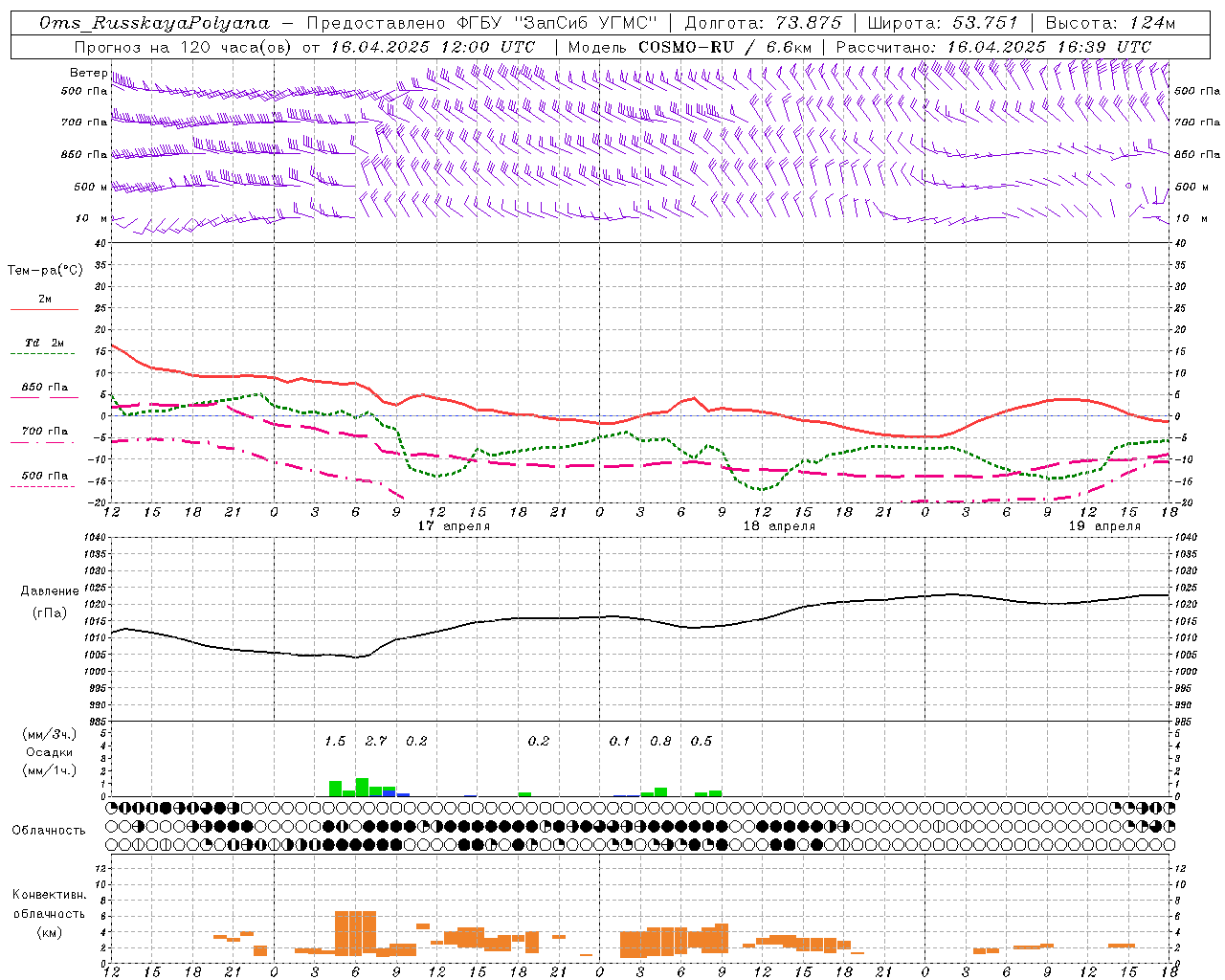1225x980 pixels.
Task: Click the Тем-ра(°C) temperature panel label
Action: tap(45, 271)
